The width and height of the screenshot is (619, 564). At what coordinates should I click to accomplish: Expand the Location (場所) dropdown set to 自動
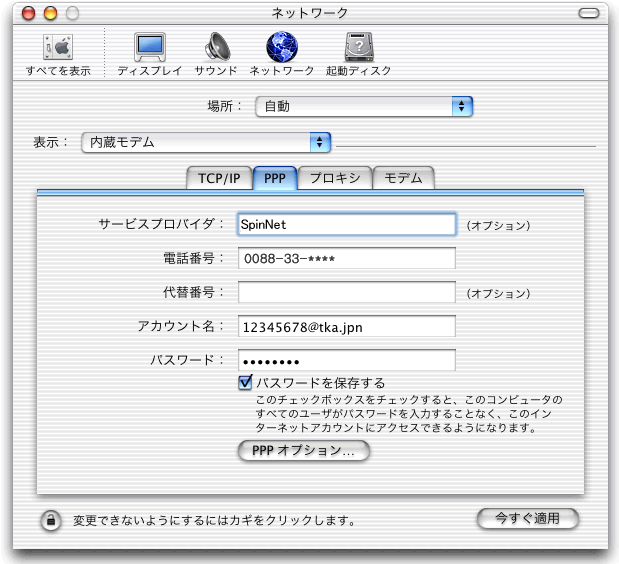tap(364, 105)
